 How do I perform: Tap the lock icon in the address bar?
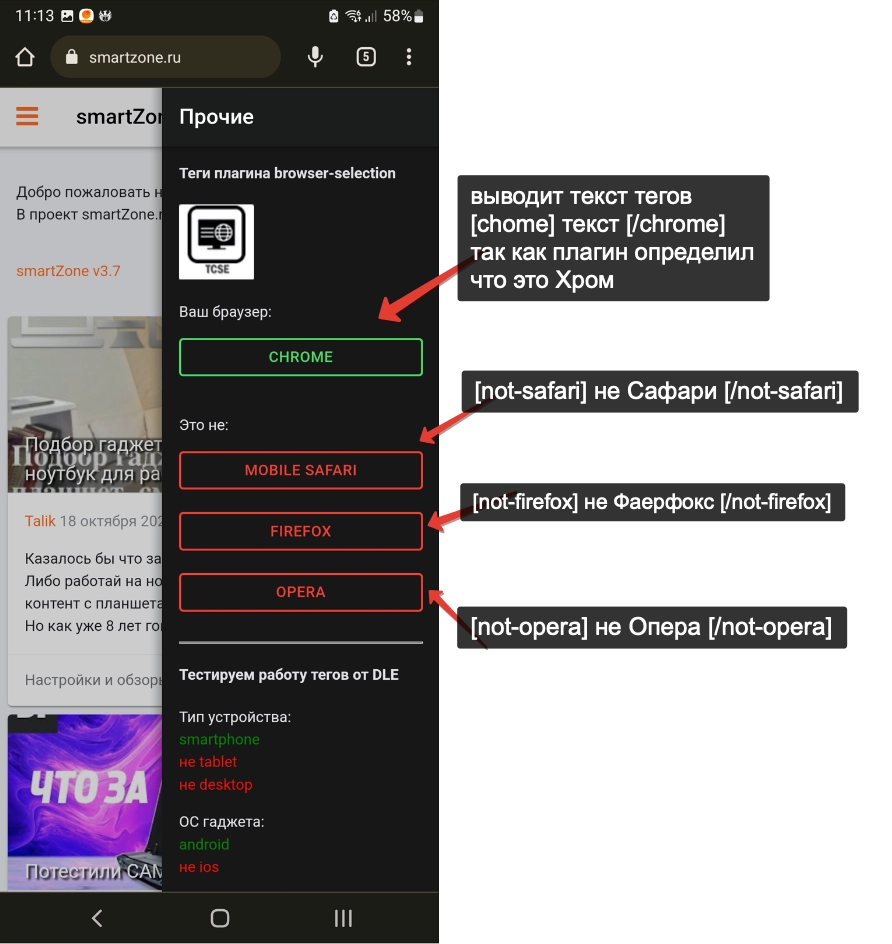click(71, 57)
